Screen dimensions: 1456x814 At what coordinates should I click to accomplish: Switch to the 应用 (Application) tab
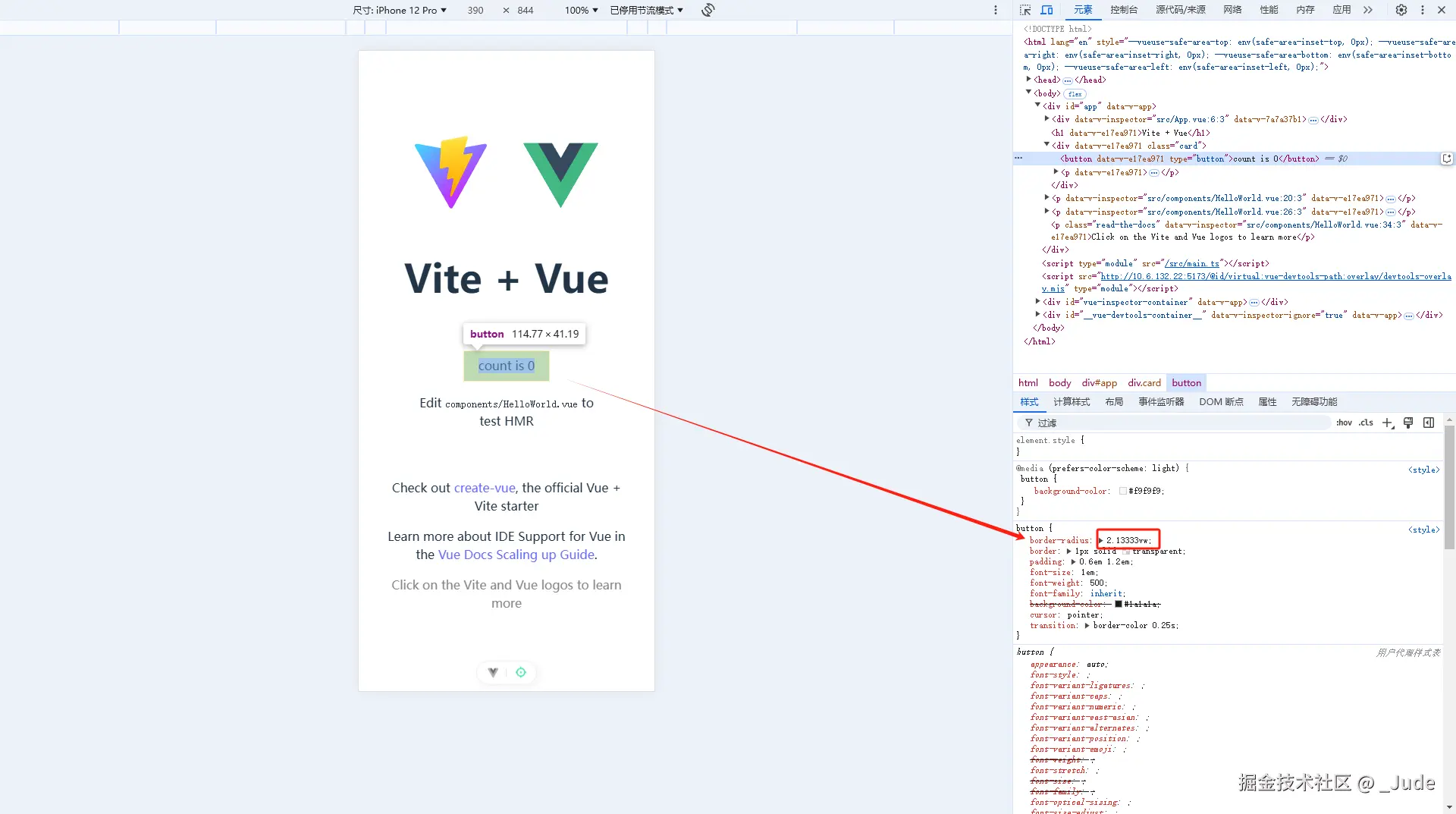1342,10
